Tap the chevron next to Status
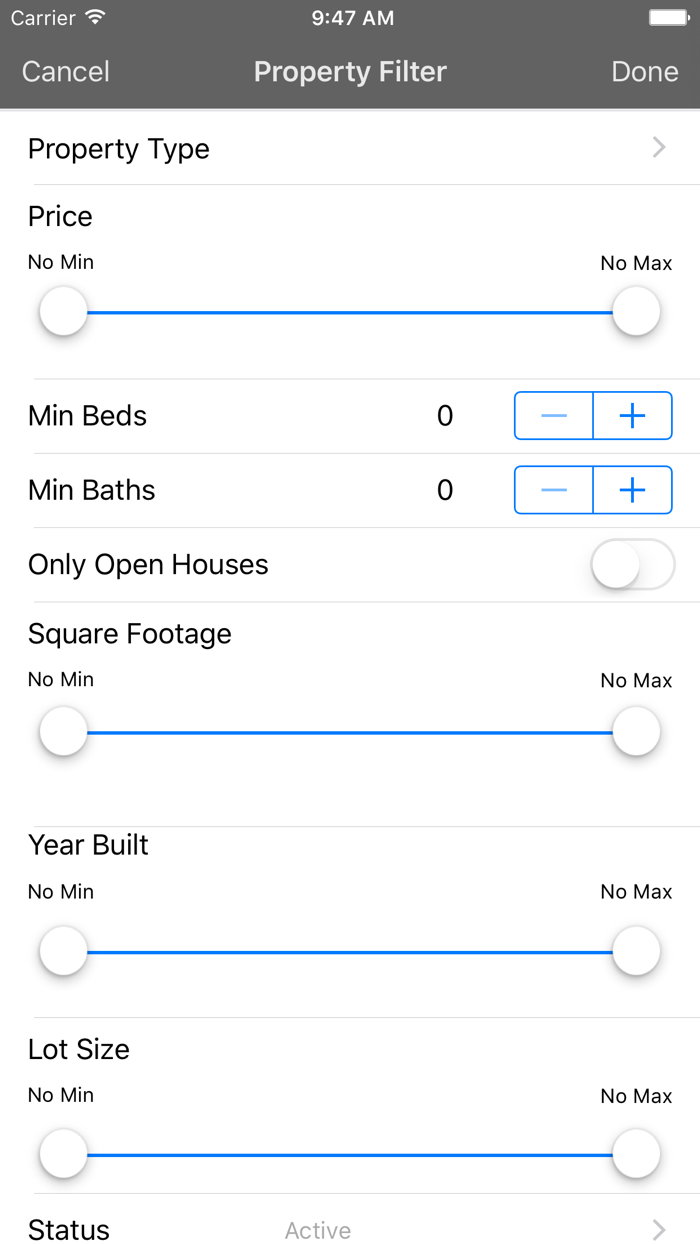Image resolution: width=700 pixels, height=1244 pixels. click(659, 1229)
